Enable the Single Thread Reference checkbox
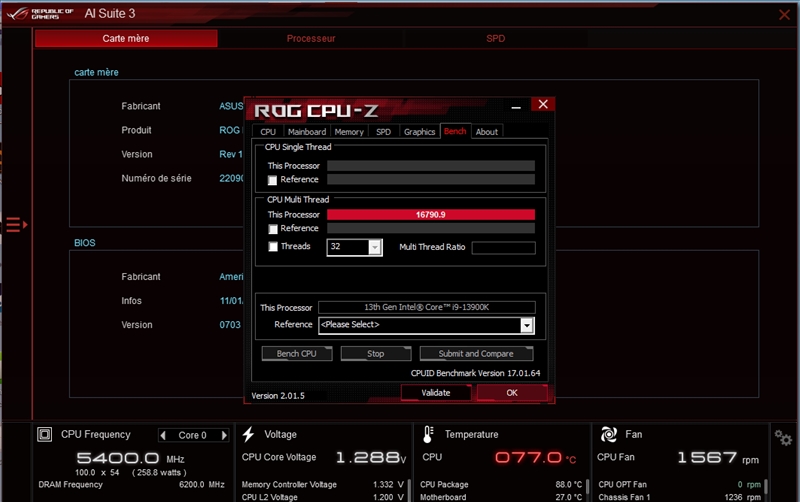 272,180
